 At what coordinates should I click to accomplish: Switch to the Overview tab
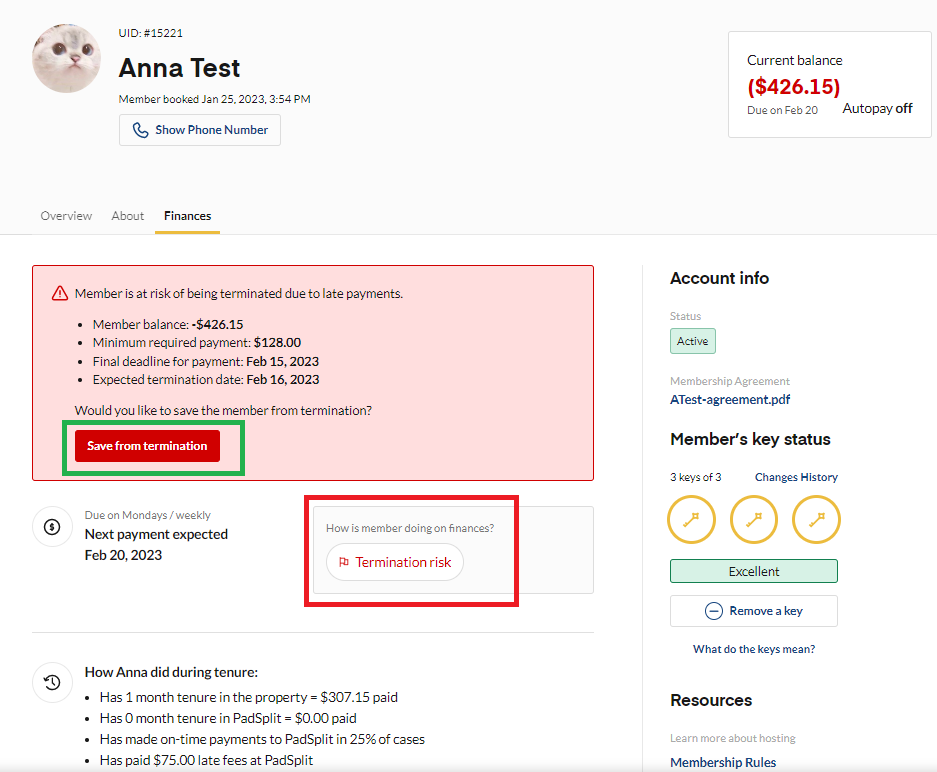66,216
